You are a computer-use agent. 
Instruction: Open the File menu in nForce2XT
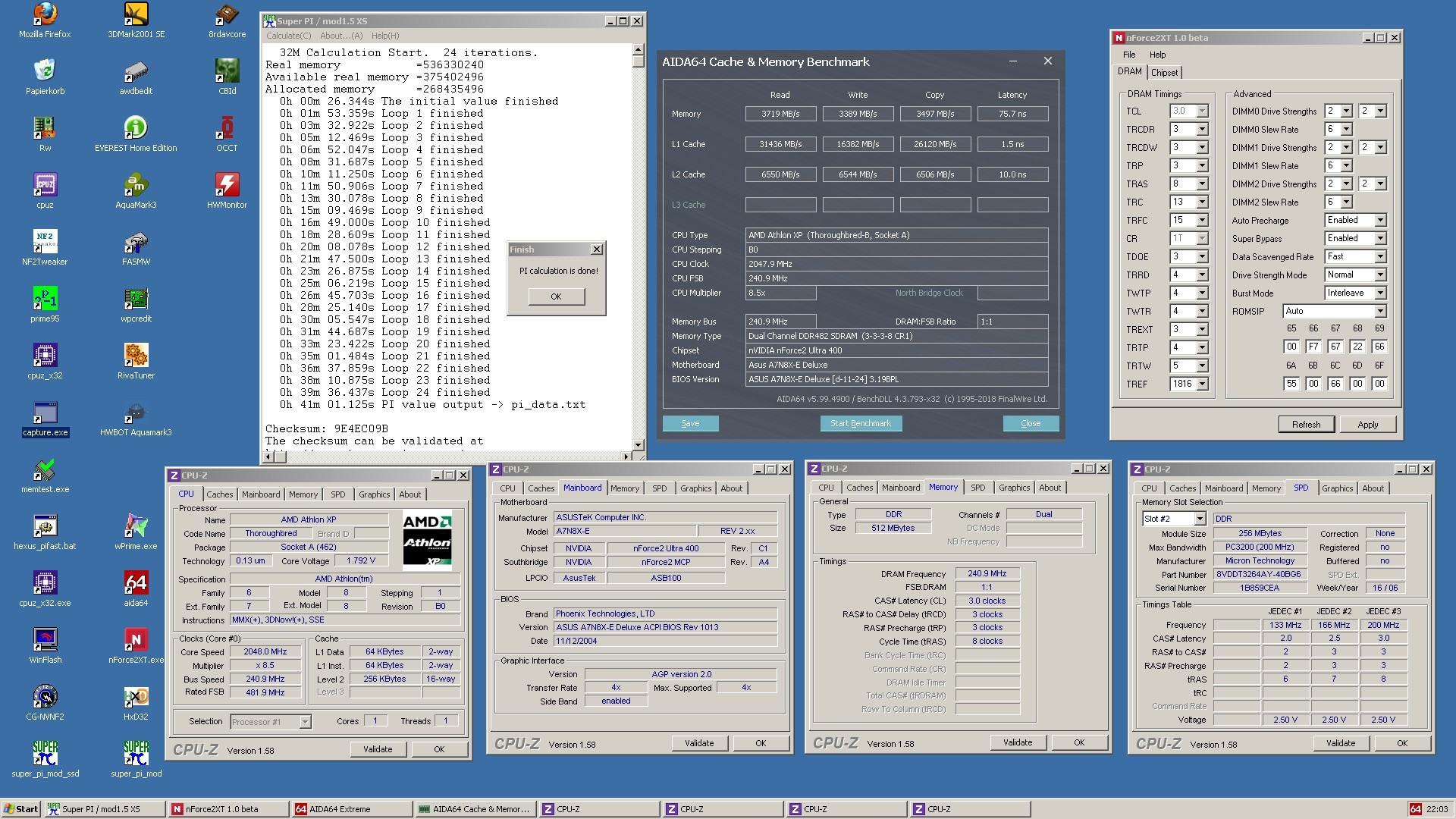(x=1129, y=55)
